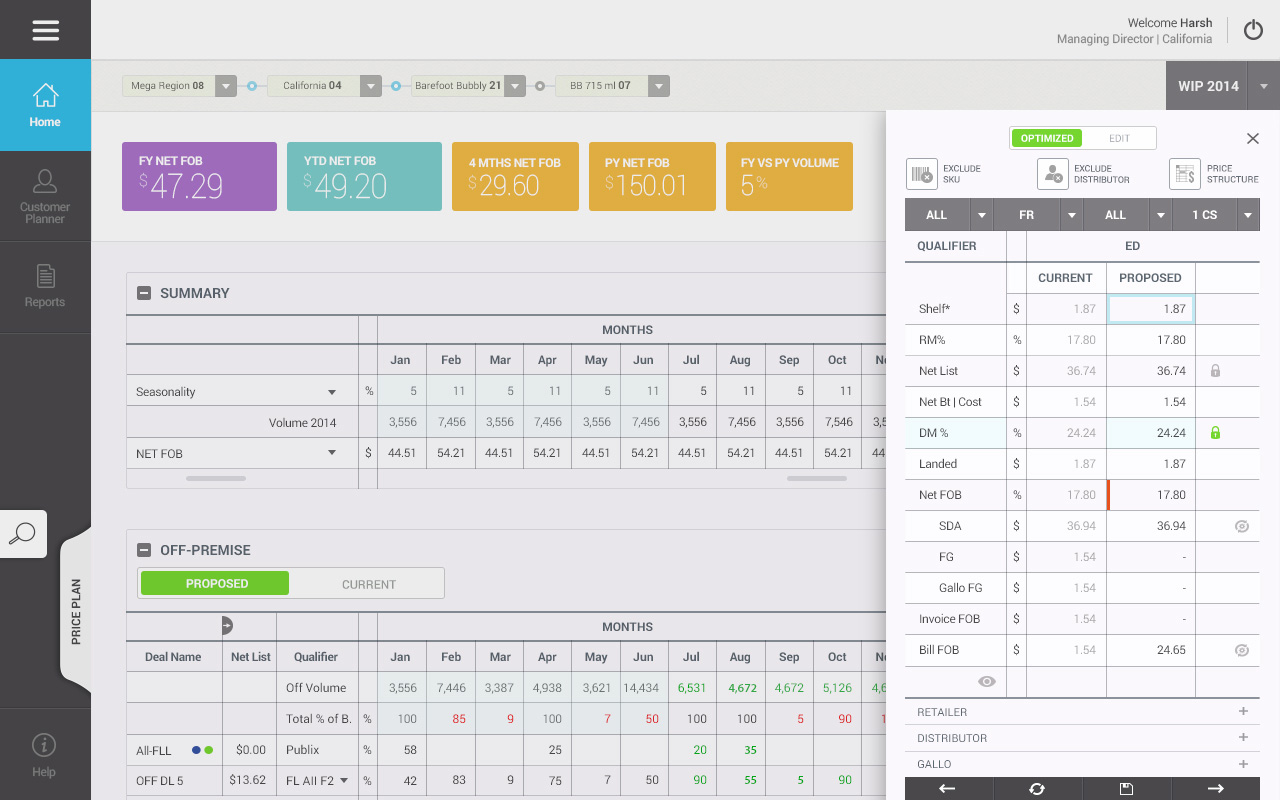Toggle eye visibility on SDA row
This screenshot has height=800, width=1280.
[1242, 526]
